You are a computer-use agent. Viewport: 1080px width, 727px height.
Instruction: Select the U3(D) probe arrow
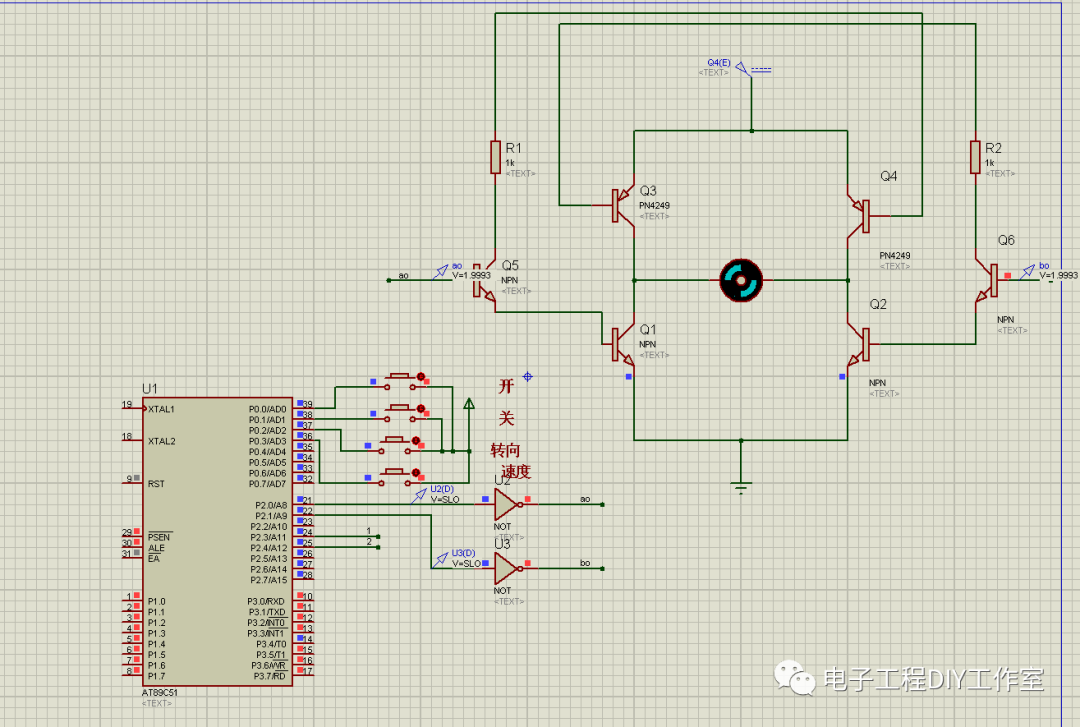[441, 559]
